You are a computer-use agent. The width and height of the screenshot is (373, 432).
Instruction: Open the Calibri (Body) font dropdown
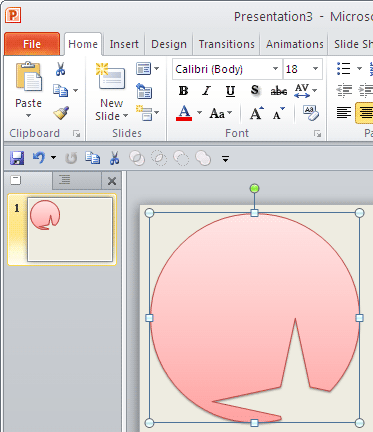tap(275, 69)
